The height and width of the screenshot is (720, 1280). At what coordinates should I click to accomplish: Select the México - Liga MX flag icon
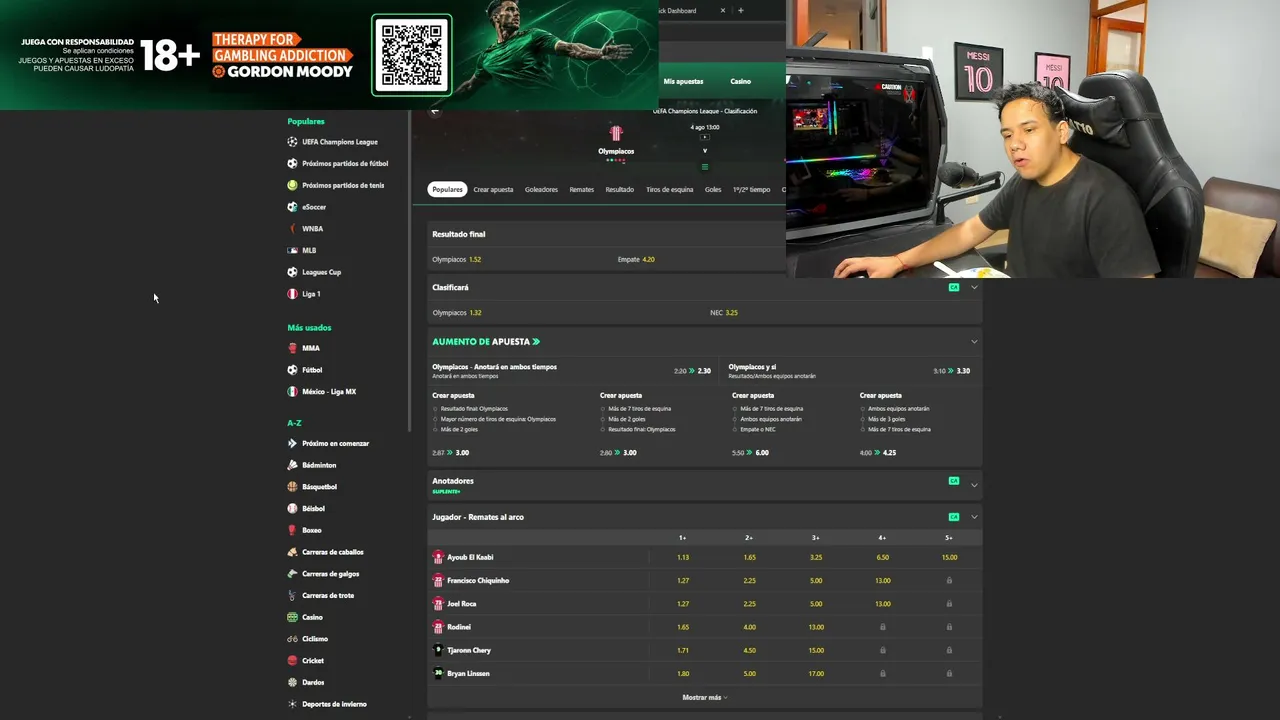(x=292, y=392)
